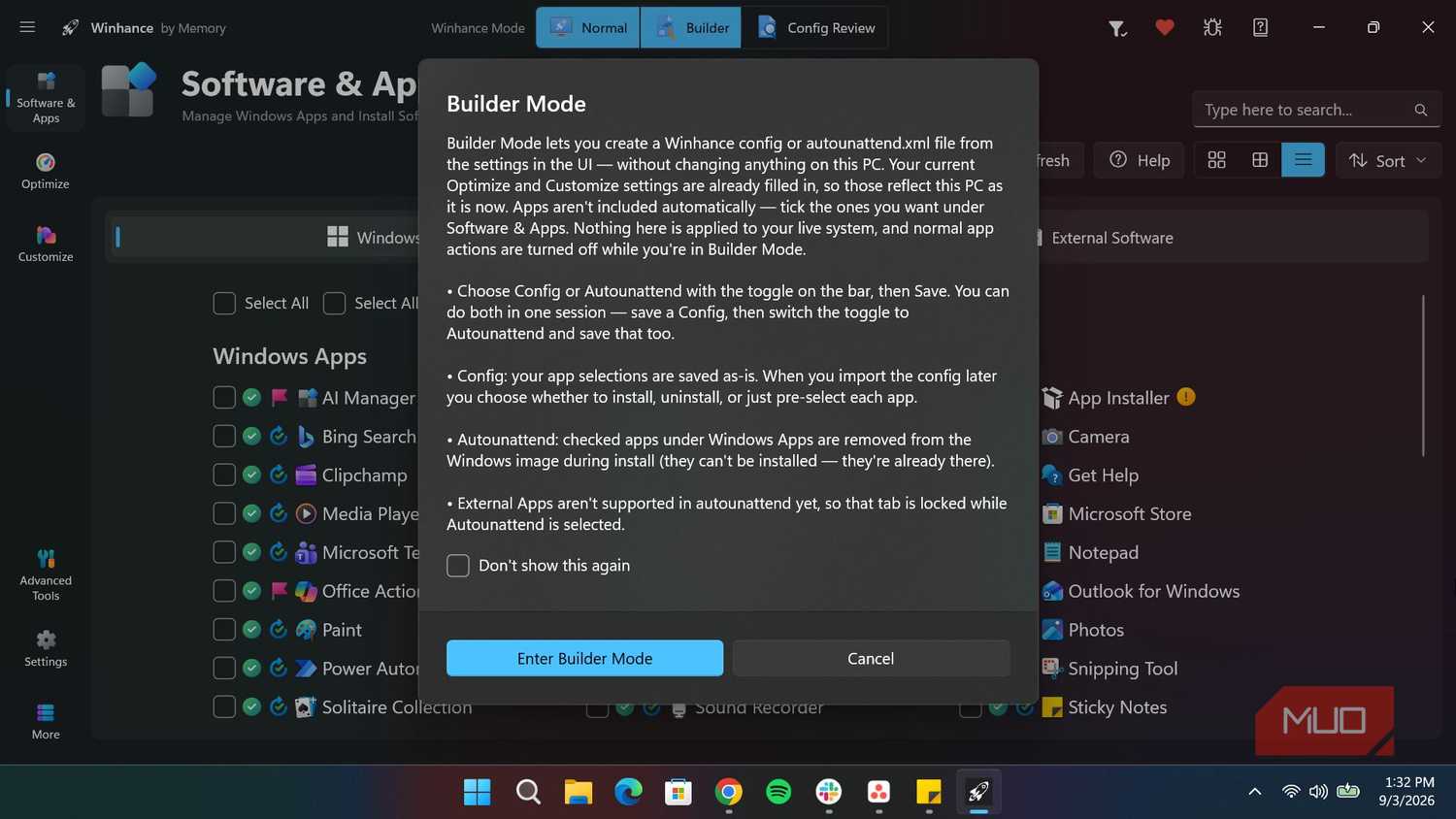Switch Winhance to Normal mode
The height and width of the screenshot is (819, 1456).
click(588, 28)
